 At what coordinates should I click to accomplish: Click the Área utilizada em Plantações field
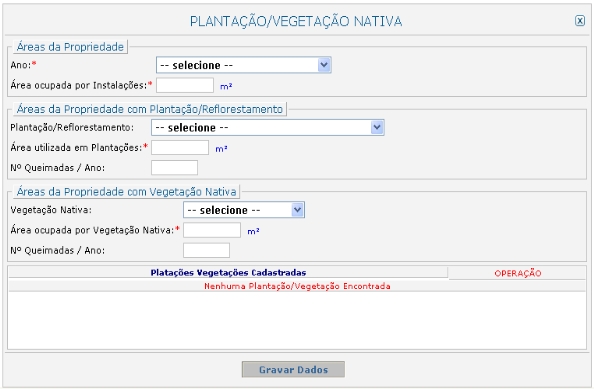[180, 148]
